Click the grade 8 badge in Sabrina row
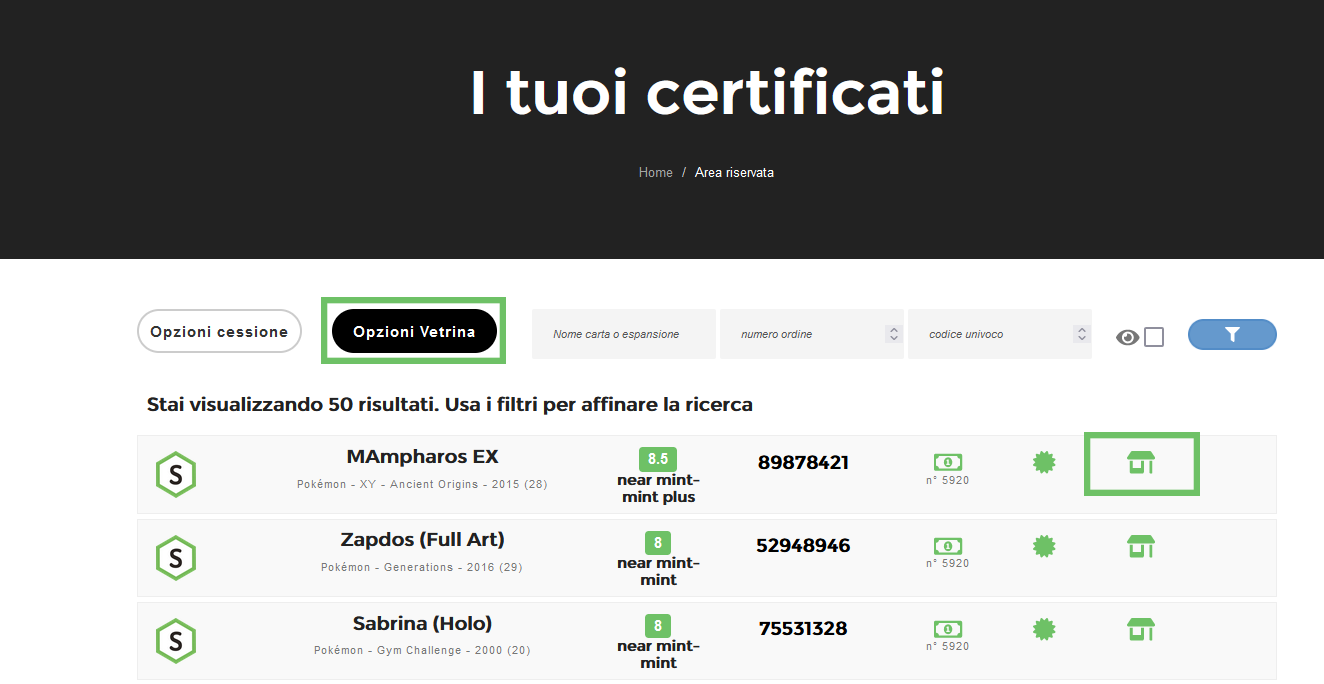The height and width of the screenshot is (684, 1324). tap(658, 626)
